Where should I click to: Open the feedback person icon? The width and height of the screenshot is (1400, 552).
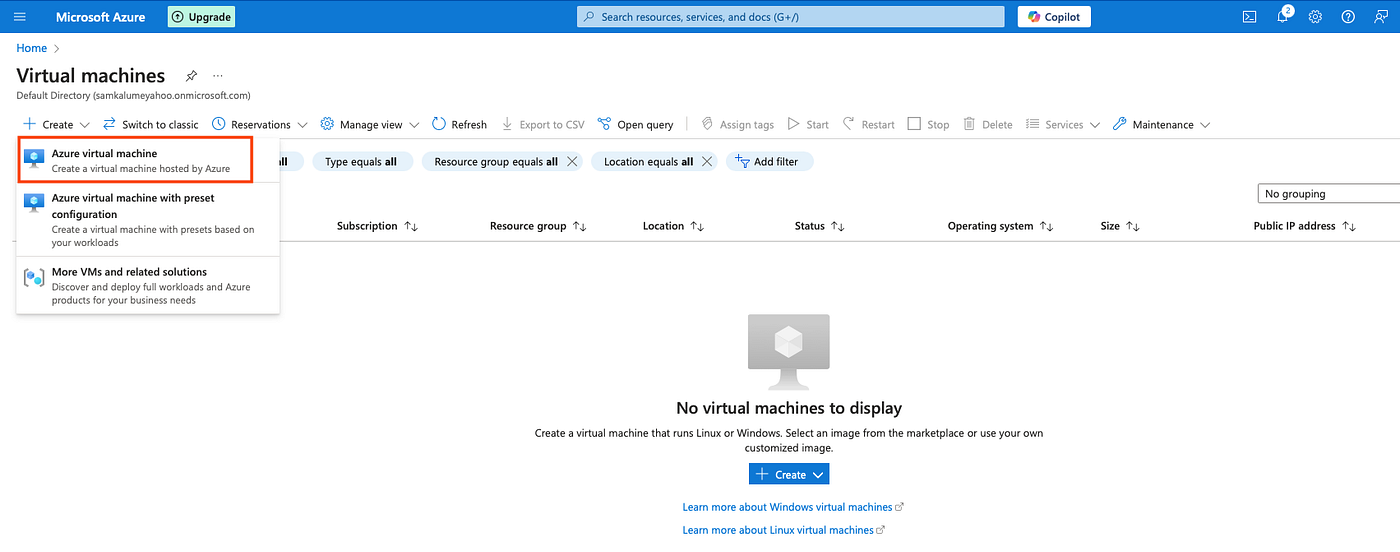(x=1381, y=17)
